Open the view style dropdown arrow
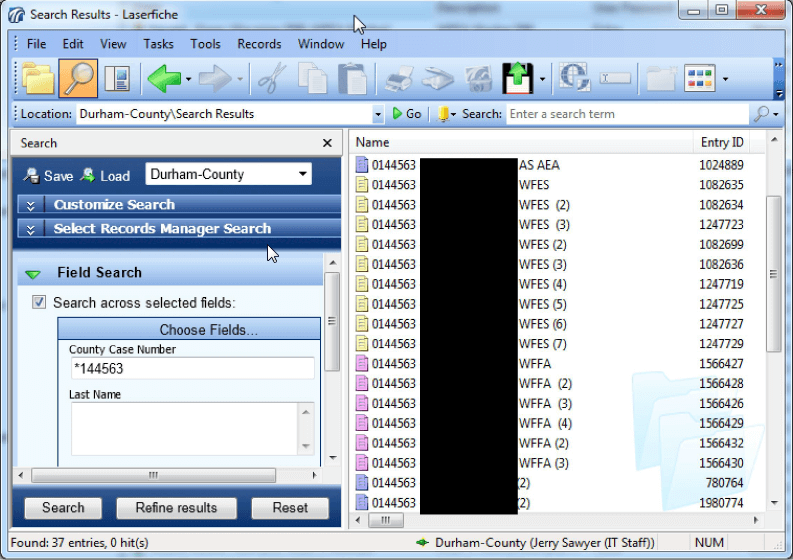 [725, 79]
